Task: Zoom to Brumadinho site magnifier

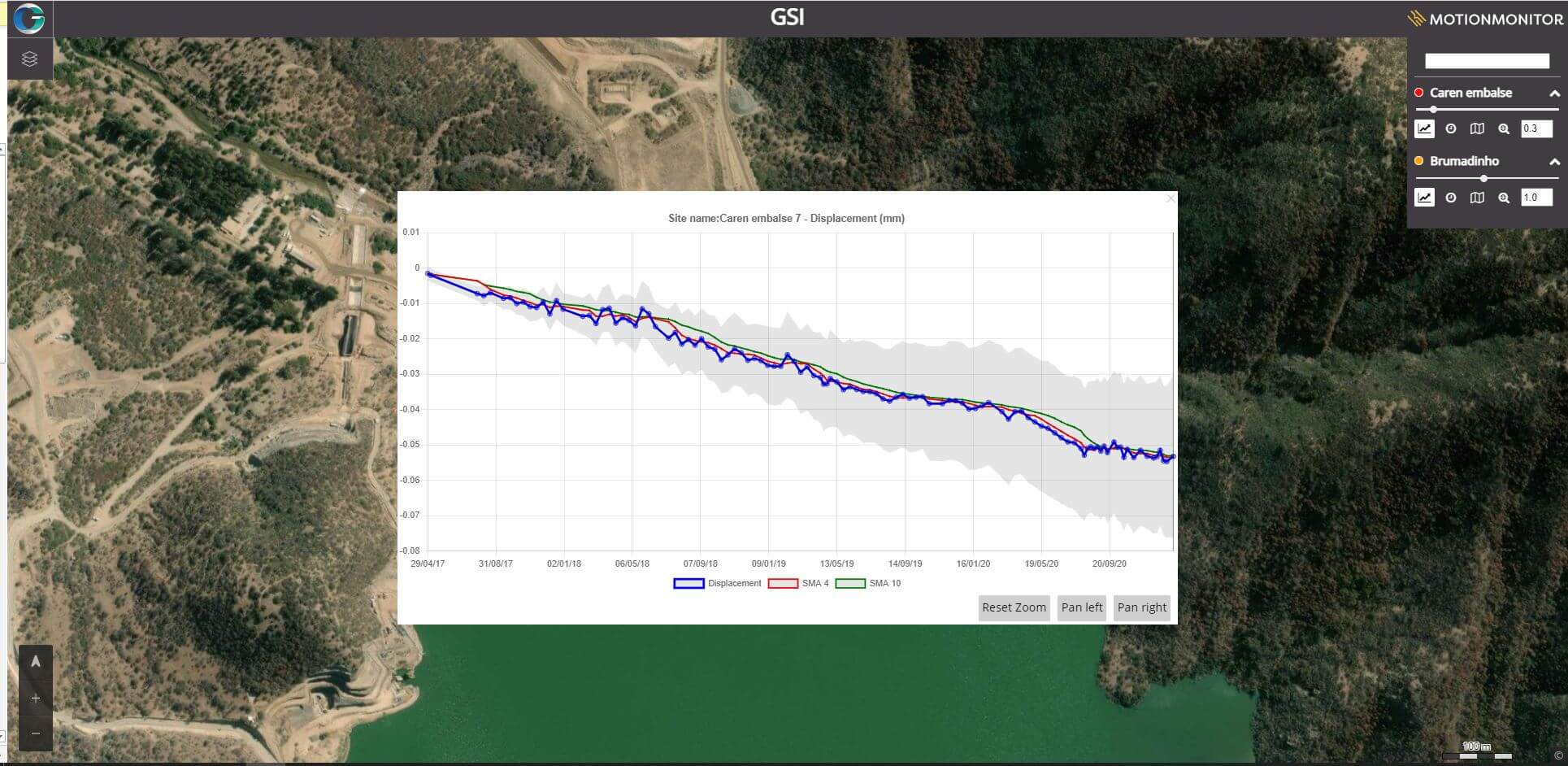Action: point(1504,198)
